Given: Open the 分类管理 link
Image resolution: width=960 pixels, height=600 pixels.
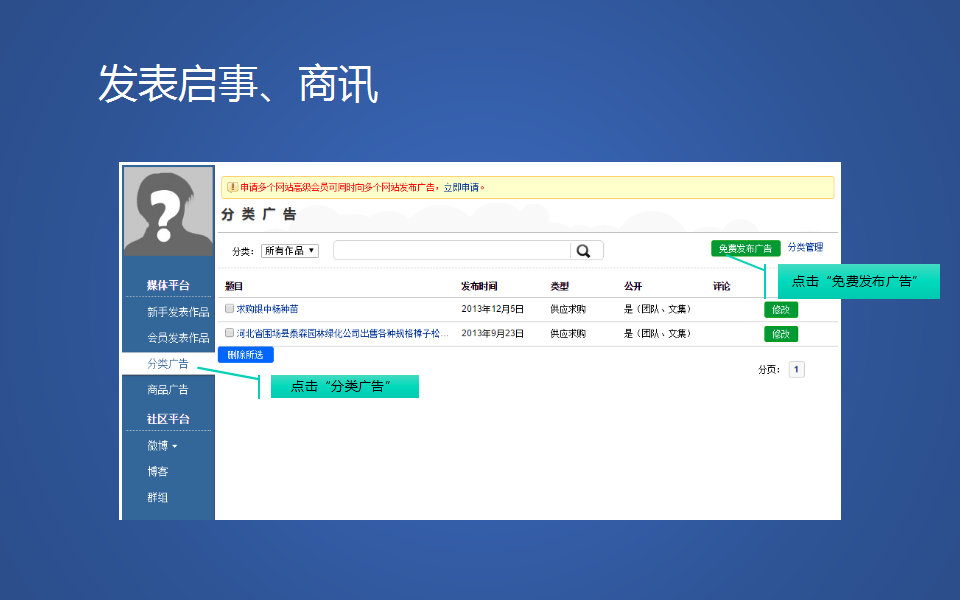Looking at the screenshot, I should 805,247.
